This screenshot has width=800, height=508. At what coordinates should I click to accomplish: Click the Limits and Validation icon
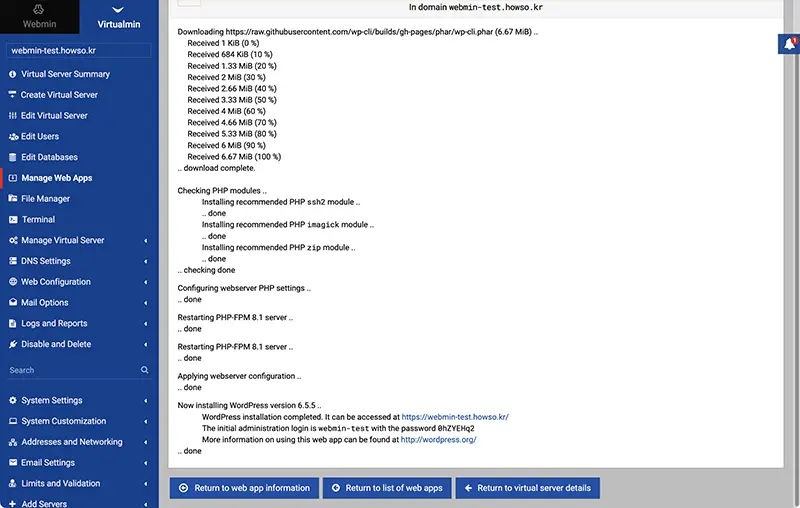[x=13, y=484]
